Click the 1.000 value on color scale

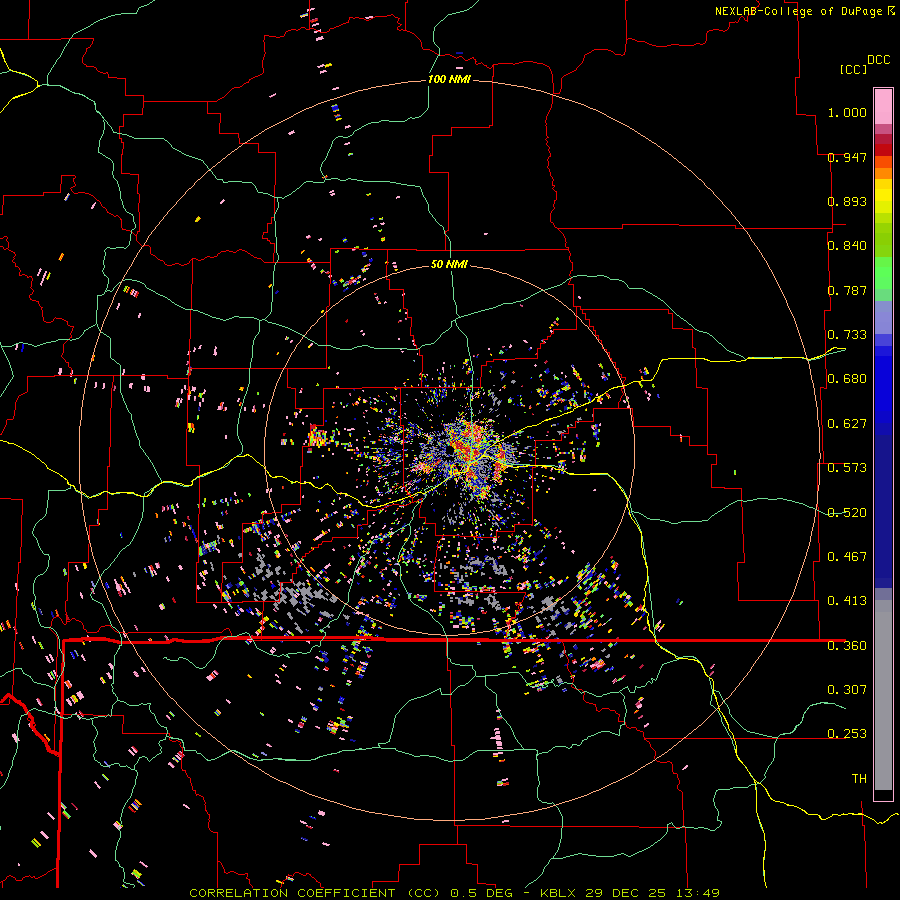click(847, 112)
